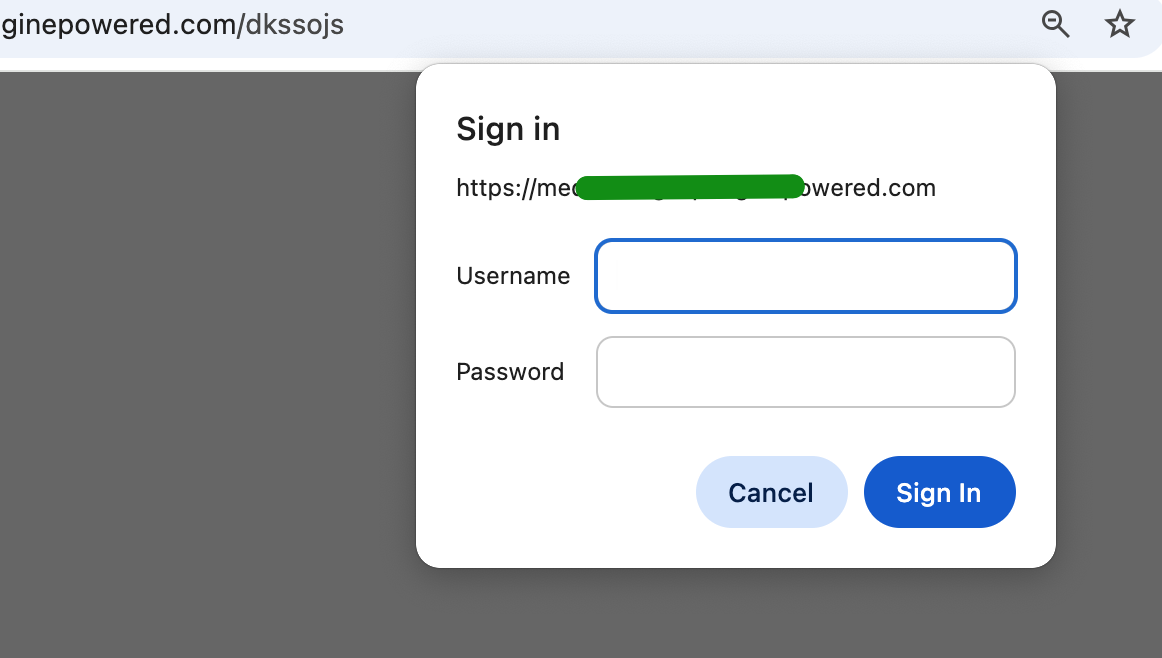
Task: Focus the Password input field
Action: click(806, 372)
